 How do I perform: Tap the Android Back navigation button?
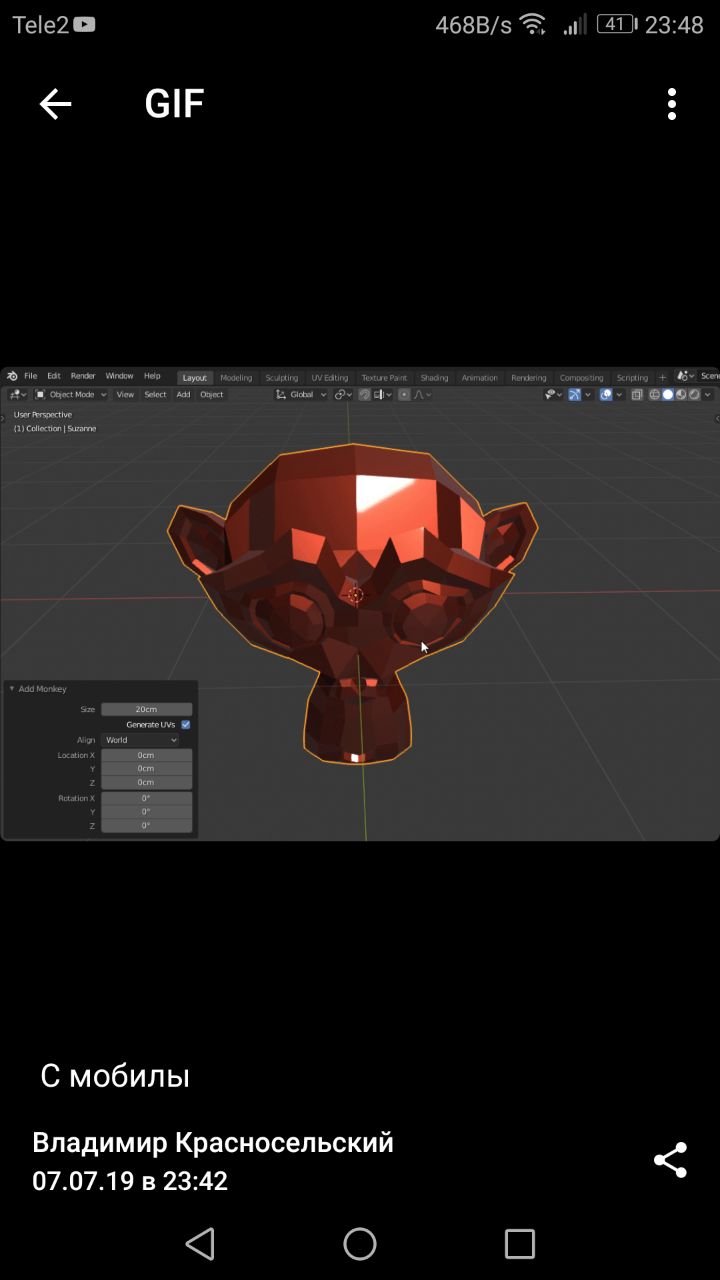(x=200, y=1244)
